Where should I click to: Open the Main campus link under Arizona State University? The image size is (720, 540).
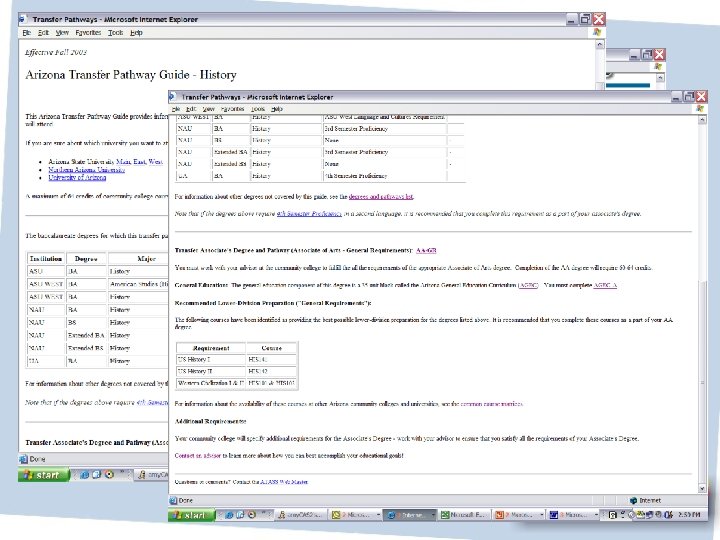(124, 162)
